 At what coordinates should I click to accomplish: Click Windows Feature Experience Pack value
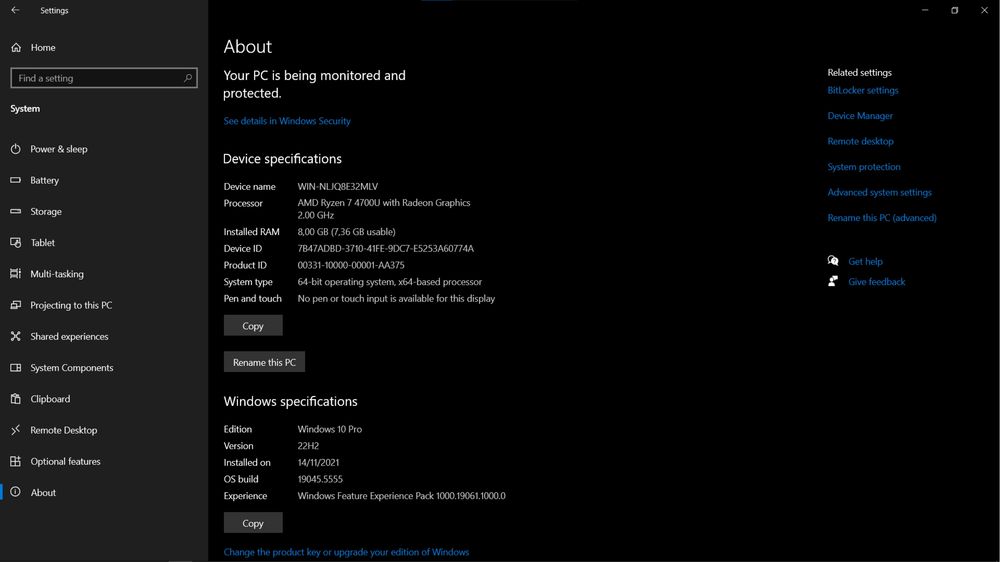pyautogui.click(x=401, y=495)
